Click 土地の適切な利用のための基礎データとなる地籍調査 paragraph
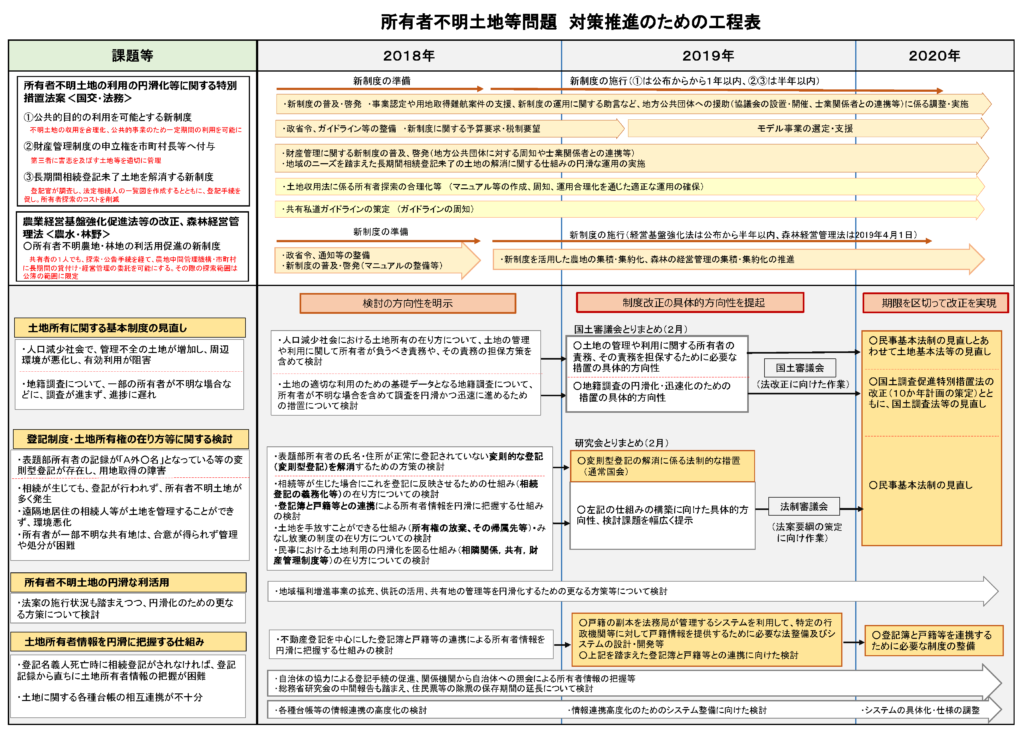 click(x=405, y=395)
